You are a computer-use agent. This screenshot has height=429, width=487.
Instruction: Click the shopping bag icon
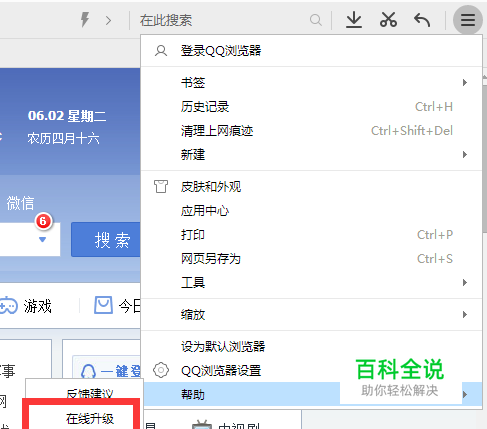tap(103, 305)
